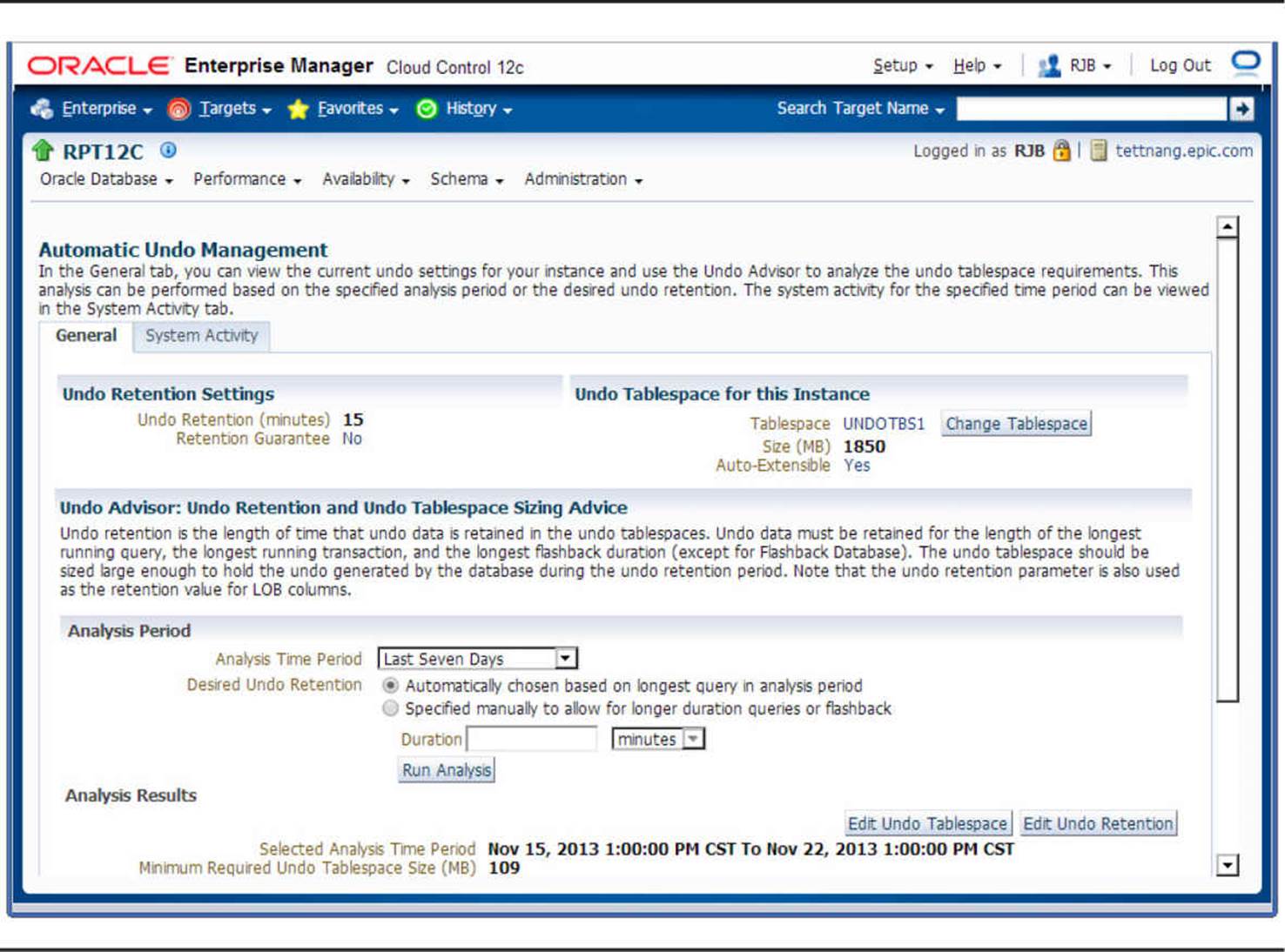Click the UNDOTBS1 tablespace name
1285x952 pixels.
coord(884,424)
